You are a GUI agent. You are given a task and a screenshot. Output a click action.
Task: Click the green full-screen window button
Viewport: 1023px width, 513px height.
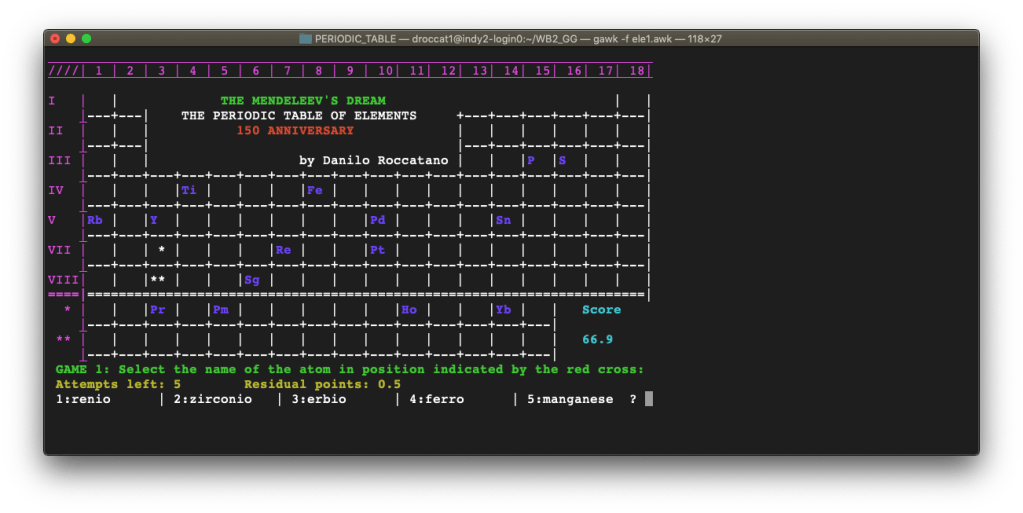coord(87,39)
